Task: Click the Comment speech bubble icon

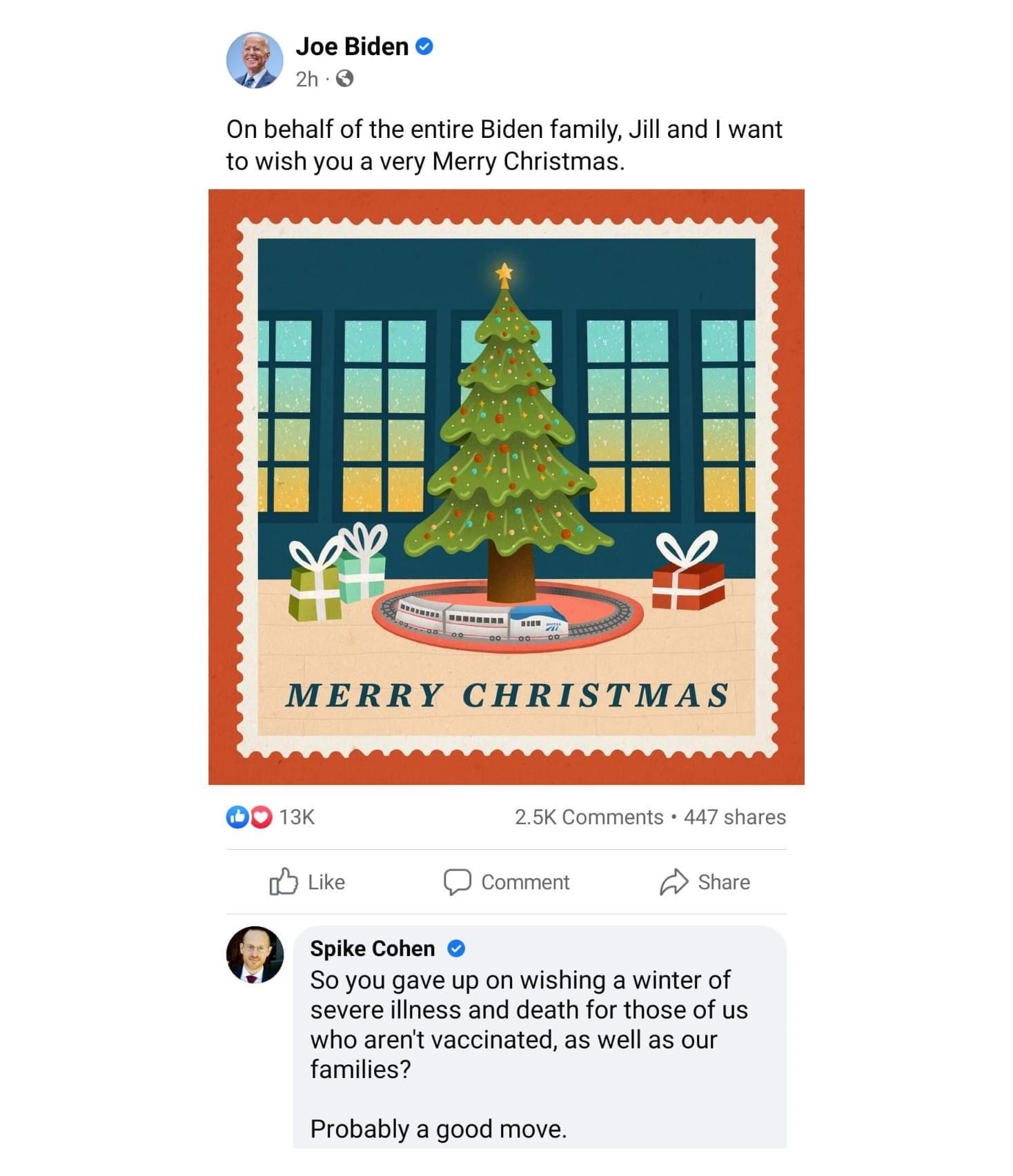Action: pos(457,882)
